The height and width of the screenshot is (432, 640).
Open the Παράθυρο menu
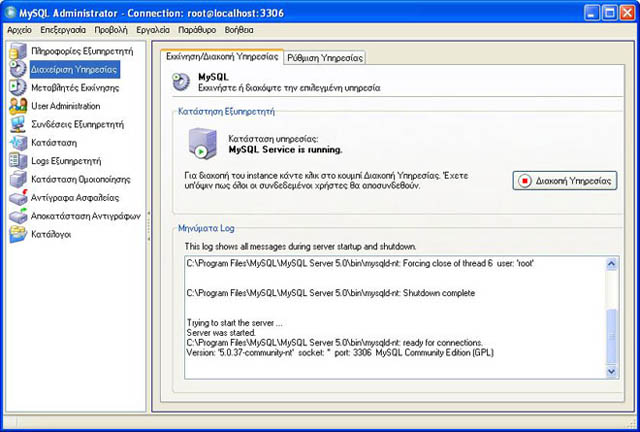tap(197, 30)
